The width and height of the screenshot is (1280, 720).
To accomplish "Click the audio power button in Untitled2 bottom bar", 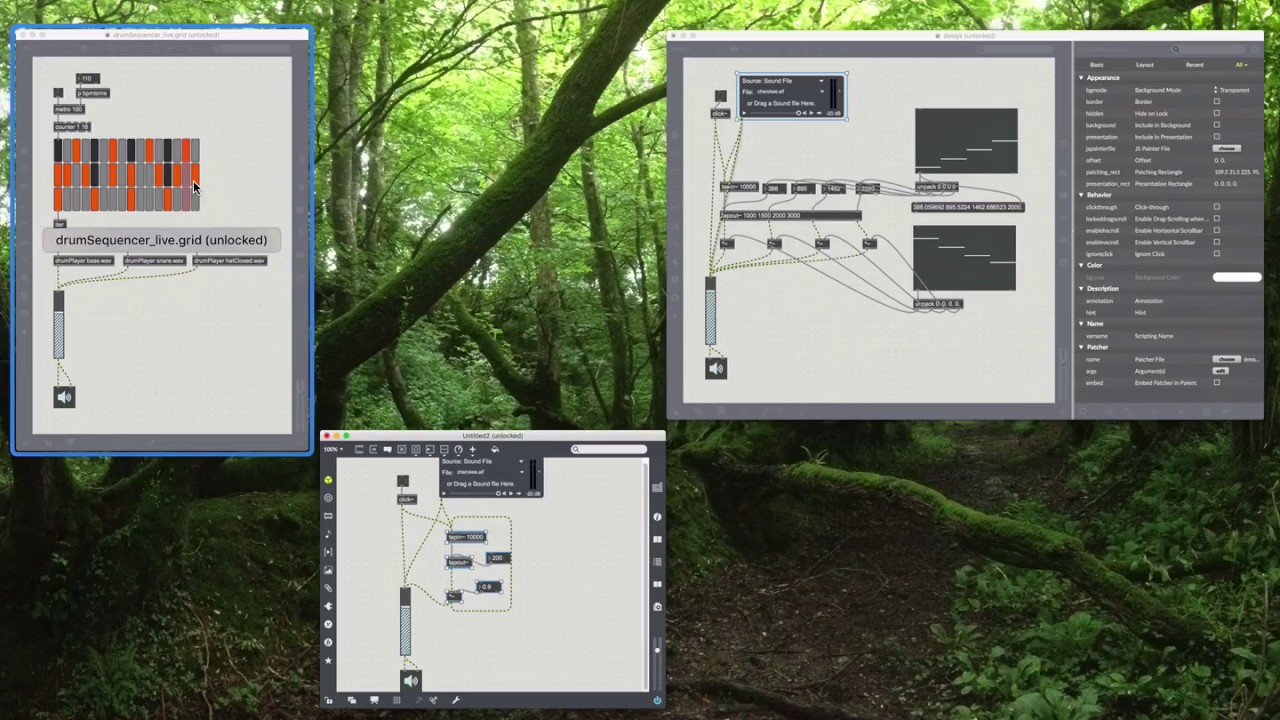I will point(657,700).
